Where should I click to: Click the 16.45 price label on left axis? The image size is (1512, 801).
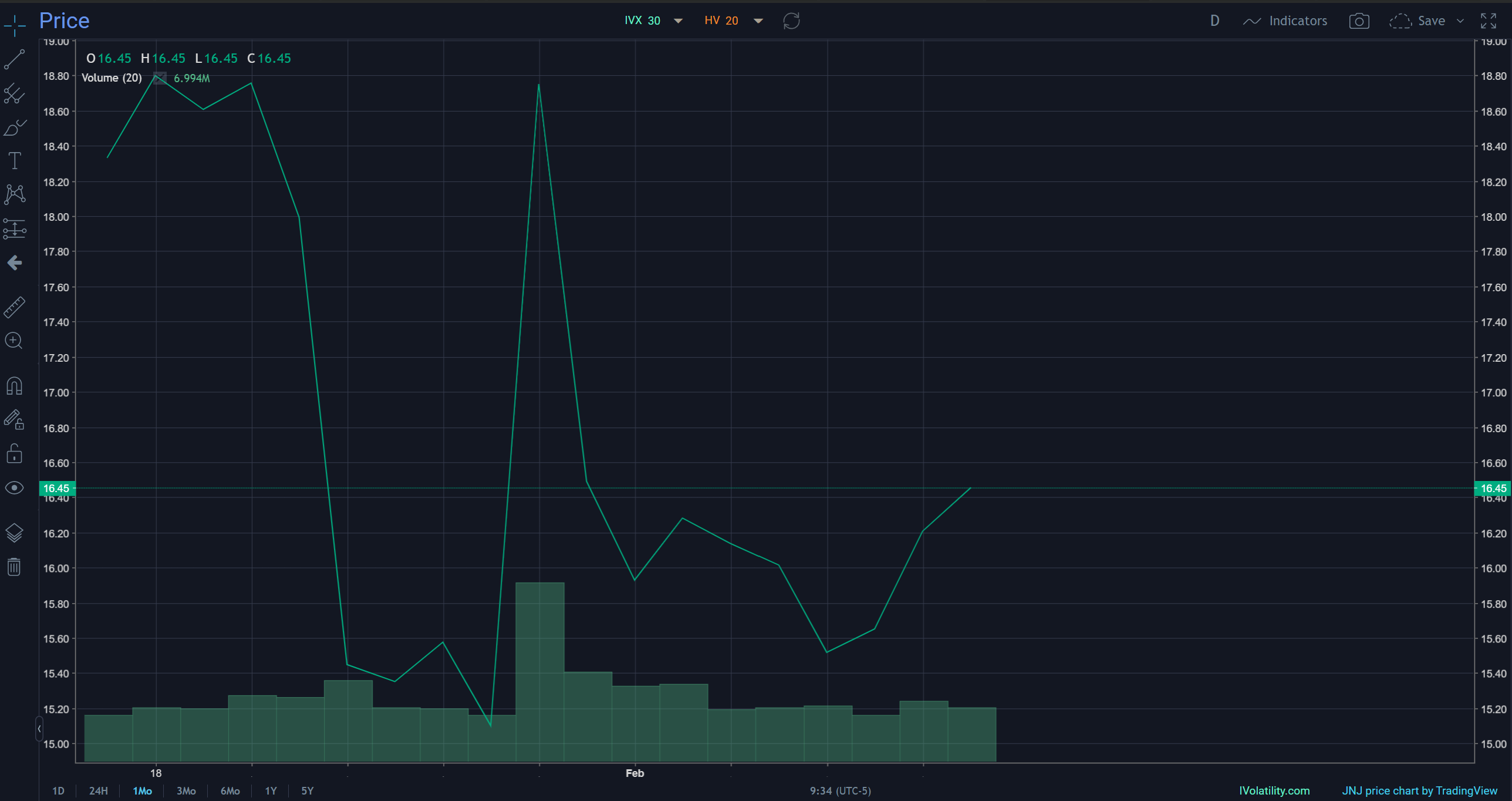(57, 488)
